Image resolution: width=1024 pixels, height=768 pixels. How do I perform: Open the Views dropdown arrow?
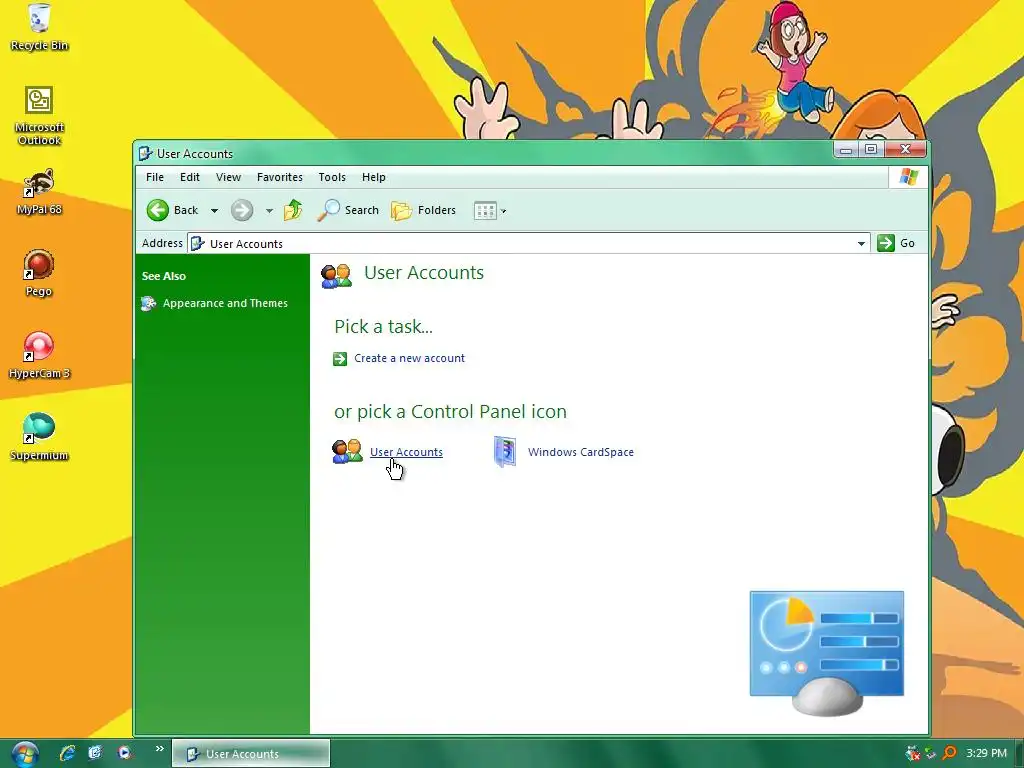click(504, 211)
